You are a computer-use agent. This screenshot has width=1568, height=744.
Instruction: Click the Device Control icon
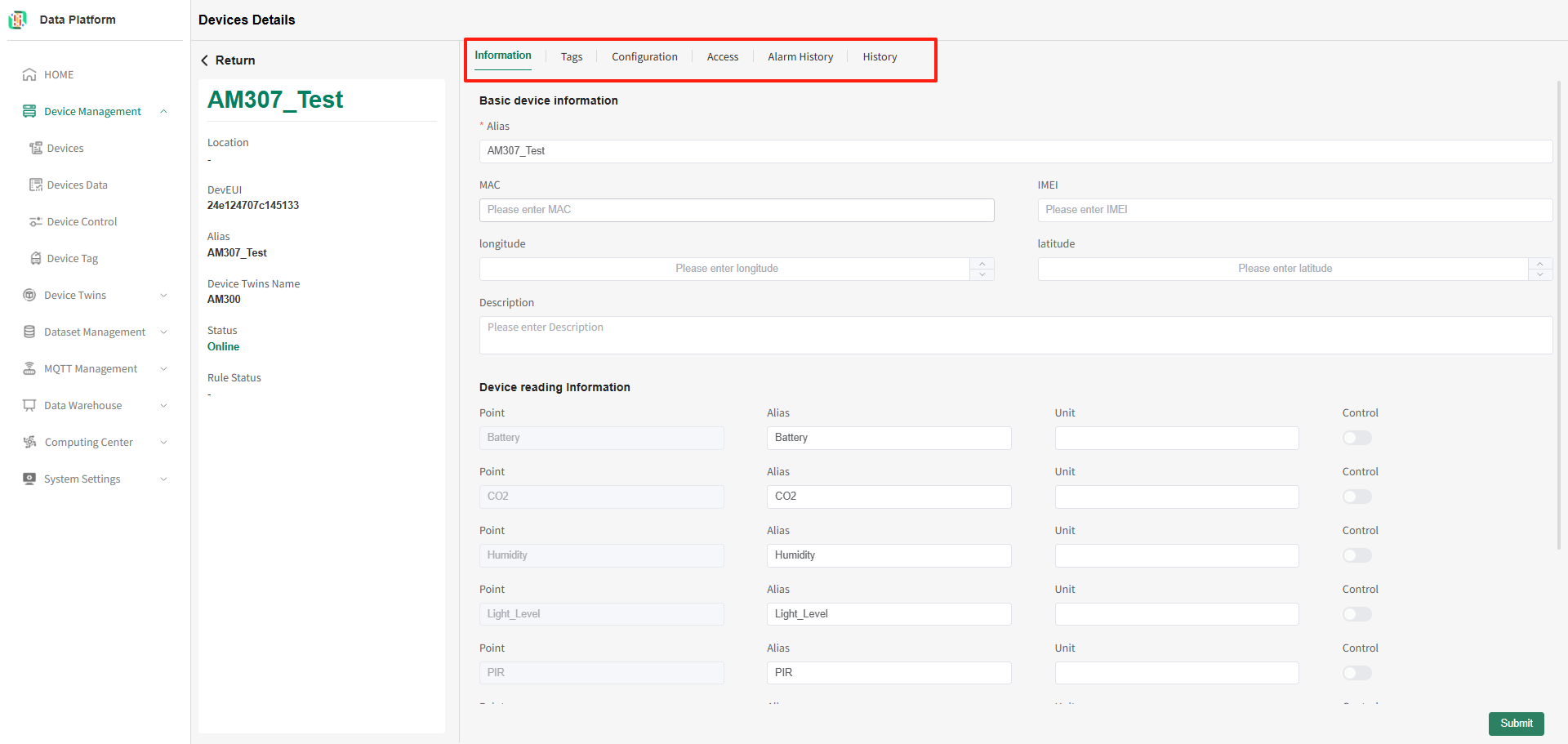pyautogui.click(x=36, y=221)
